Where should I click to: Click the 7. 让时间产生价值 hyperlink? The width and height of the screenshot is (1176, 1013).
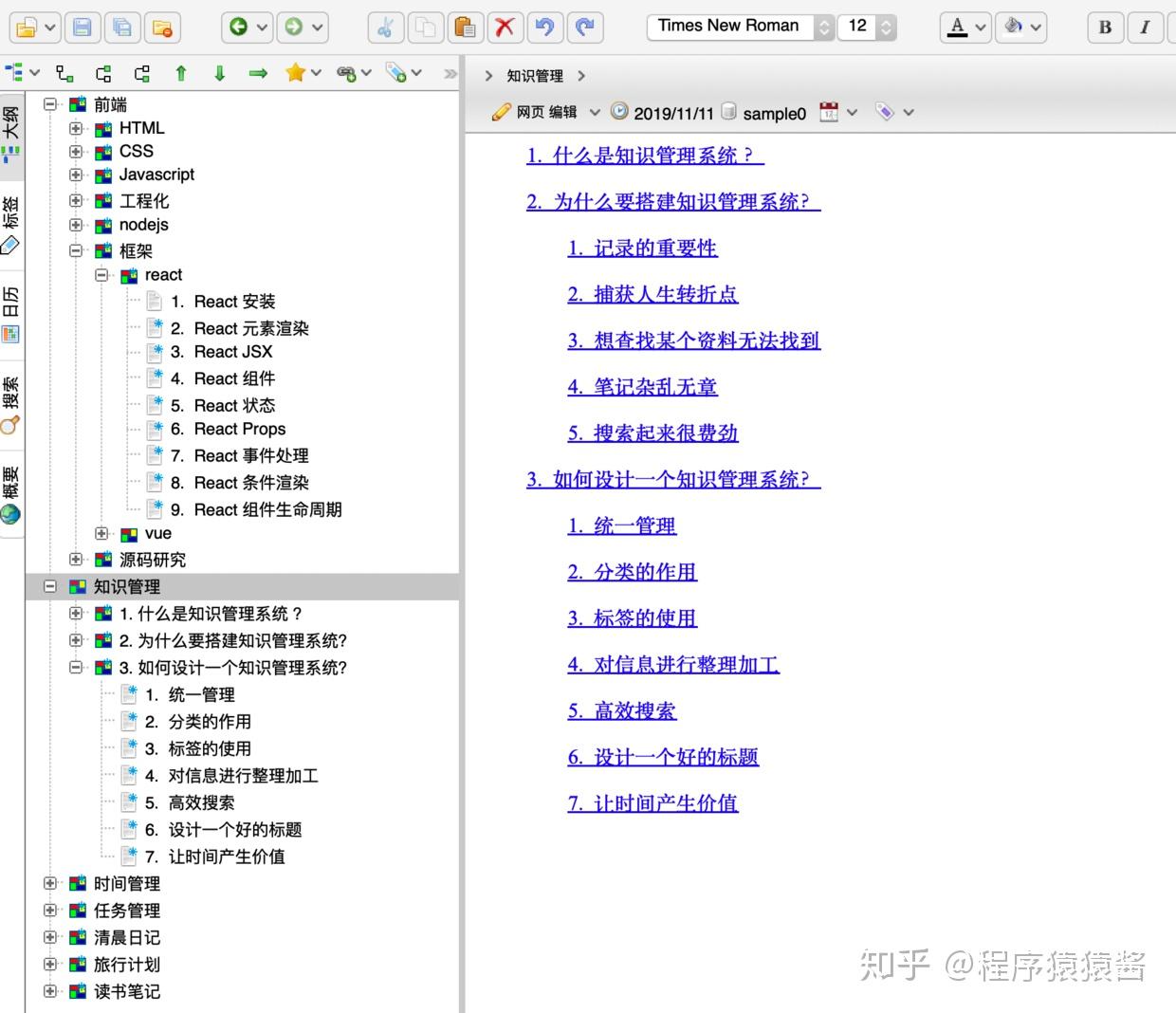click(x=652, y=803)
